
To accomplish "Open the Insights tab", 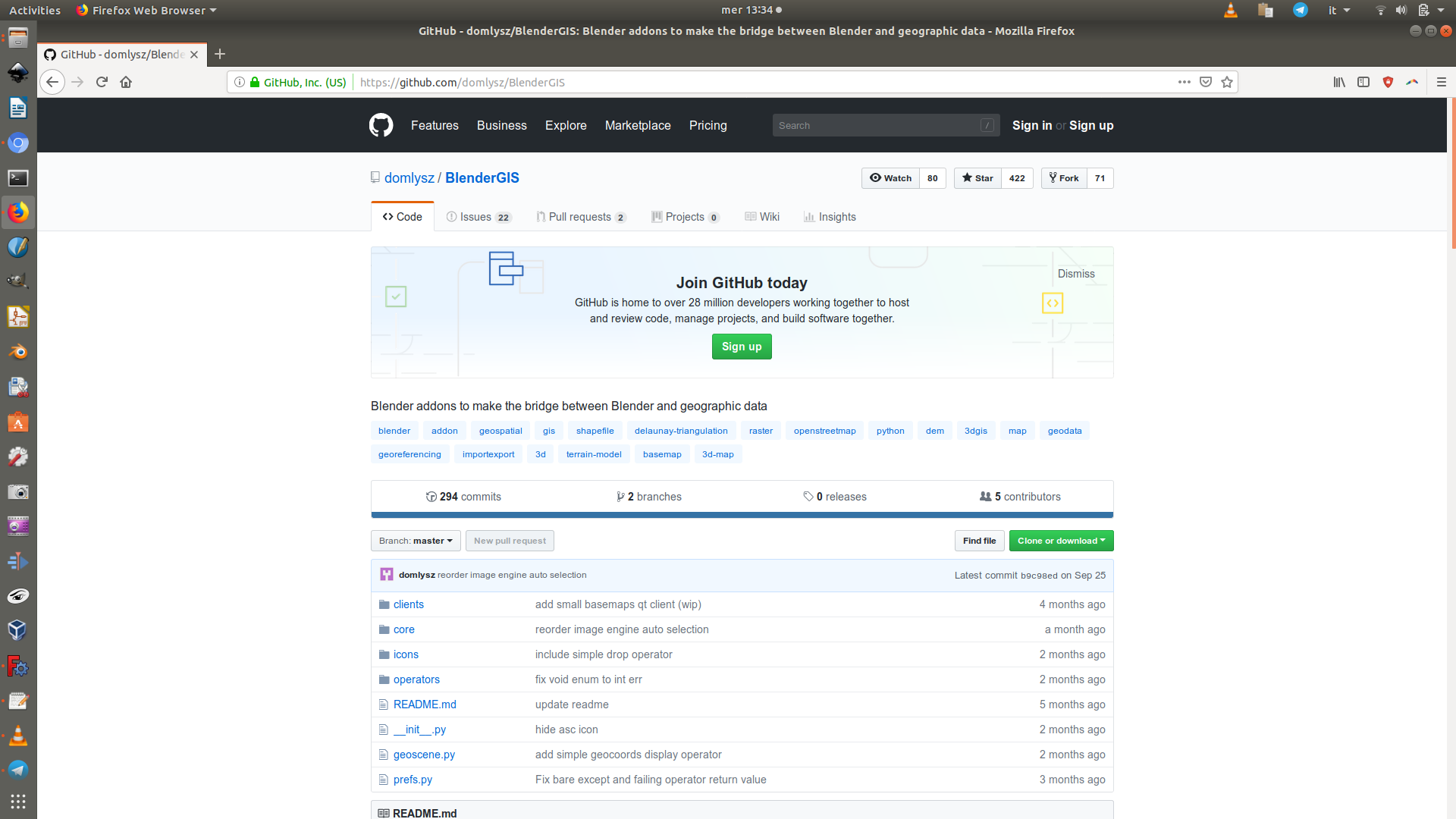I will tap(830, 217).
